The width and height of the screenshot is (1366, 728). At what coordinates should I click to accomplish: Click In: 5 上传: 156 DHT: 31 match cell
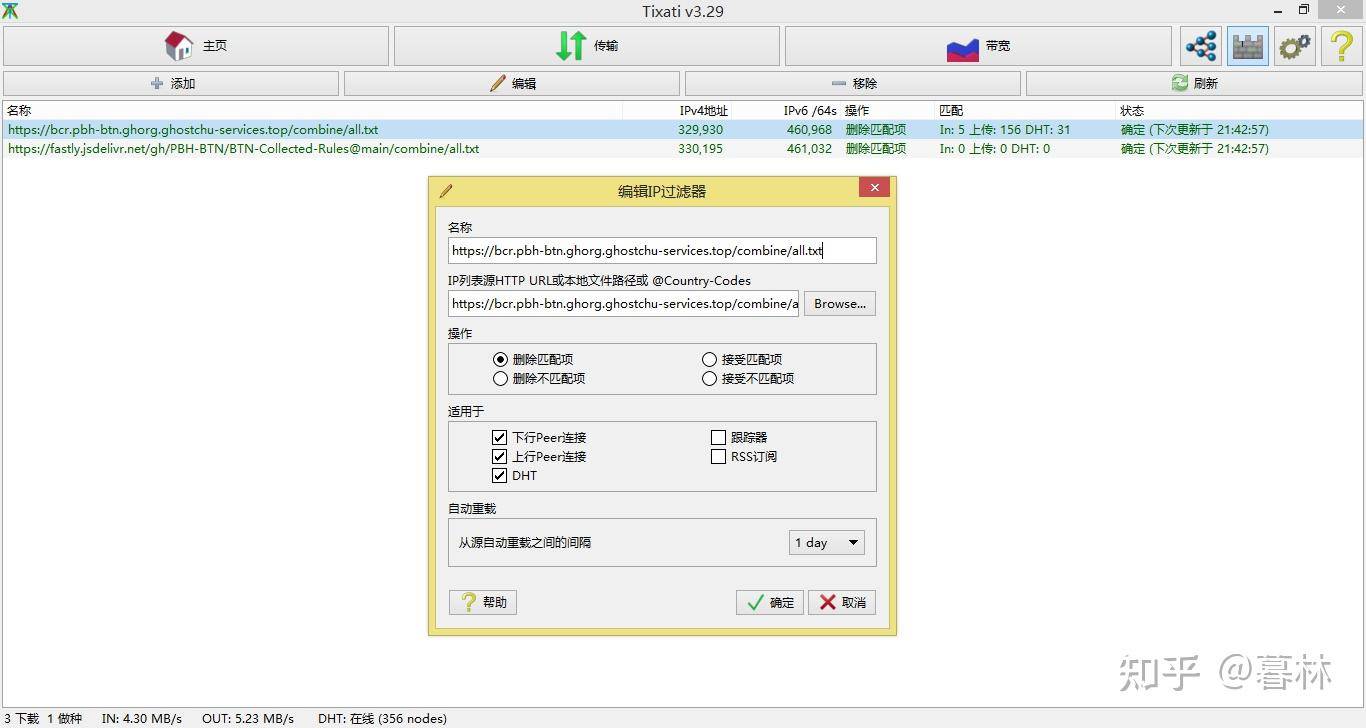(x=1005, y=130)
